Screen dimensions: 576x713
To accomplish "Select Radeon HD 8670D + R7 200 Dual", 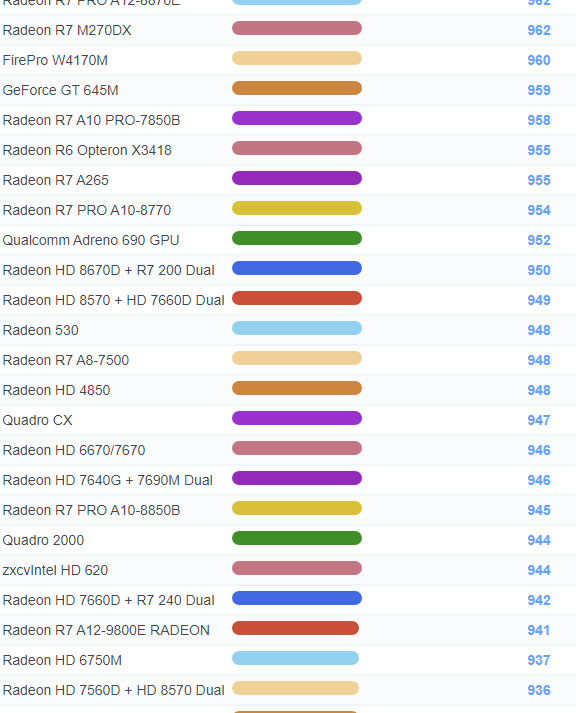I will tap(109, 270).
